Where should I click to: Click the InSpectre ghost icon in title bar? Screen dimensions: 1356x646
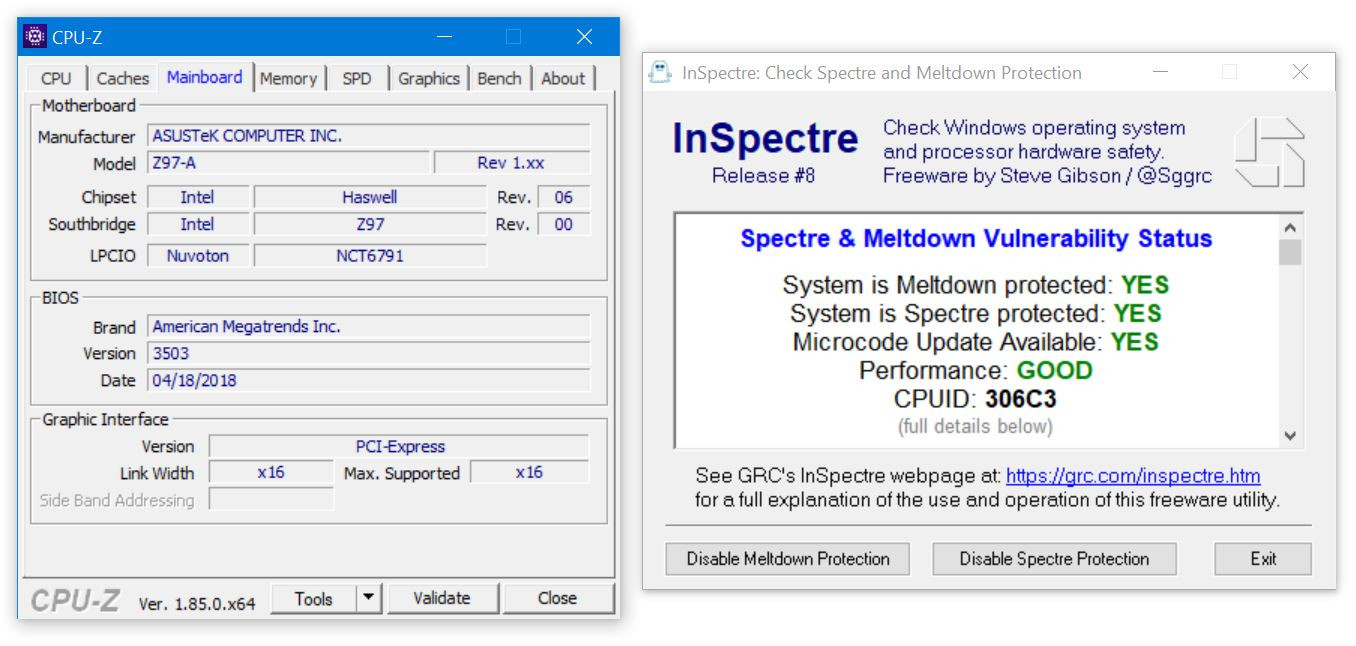click(660, 72)
